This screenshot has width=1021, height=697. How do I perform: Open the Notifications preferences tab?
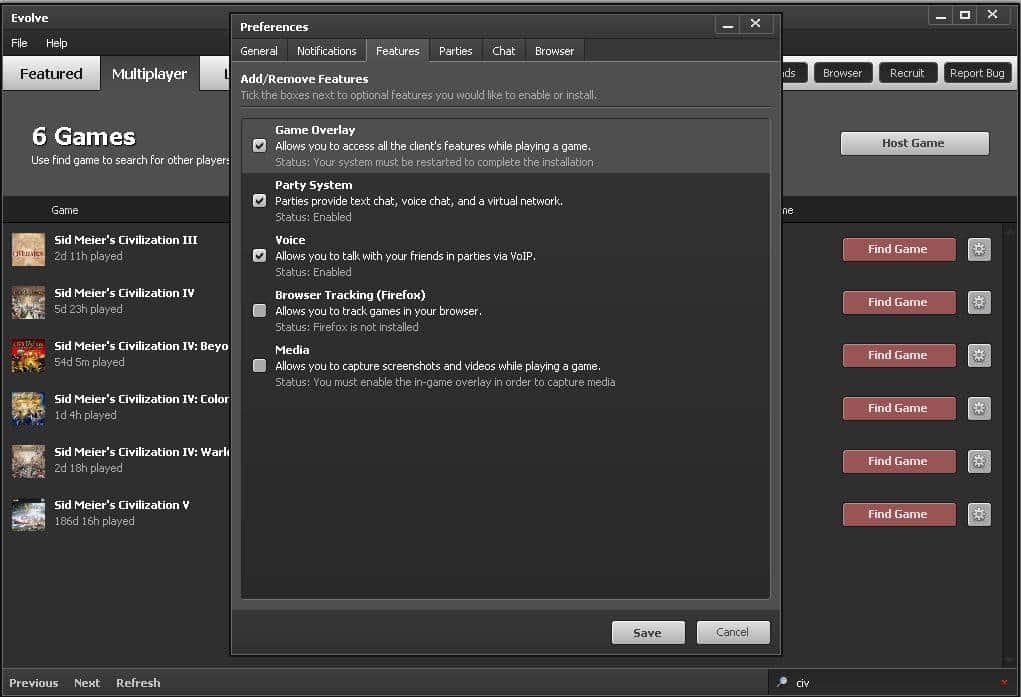(326, 51)
